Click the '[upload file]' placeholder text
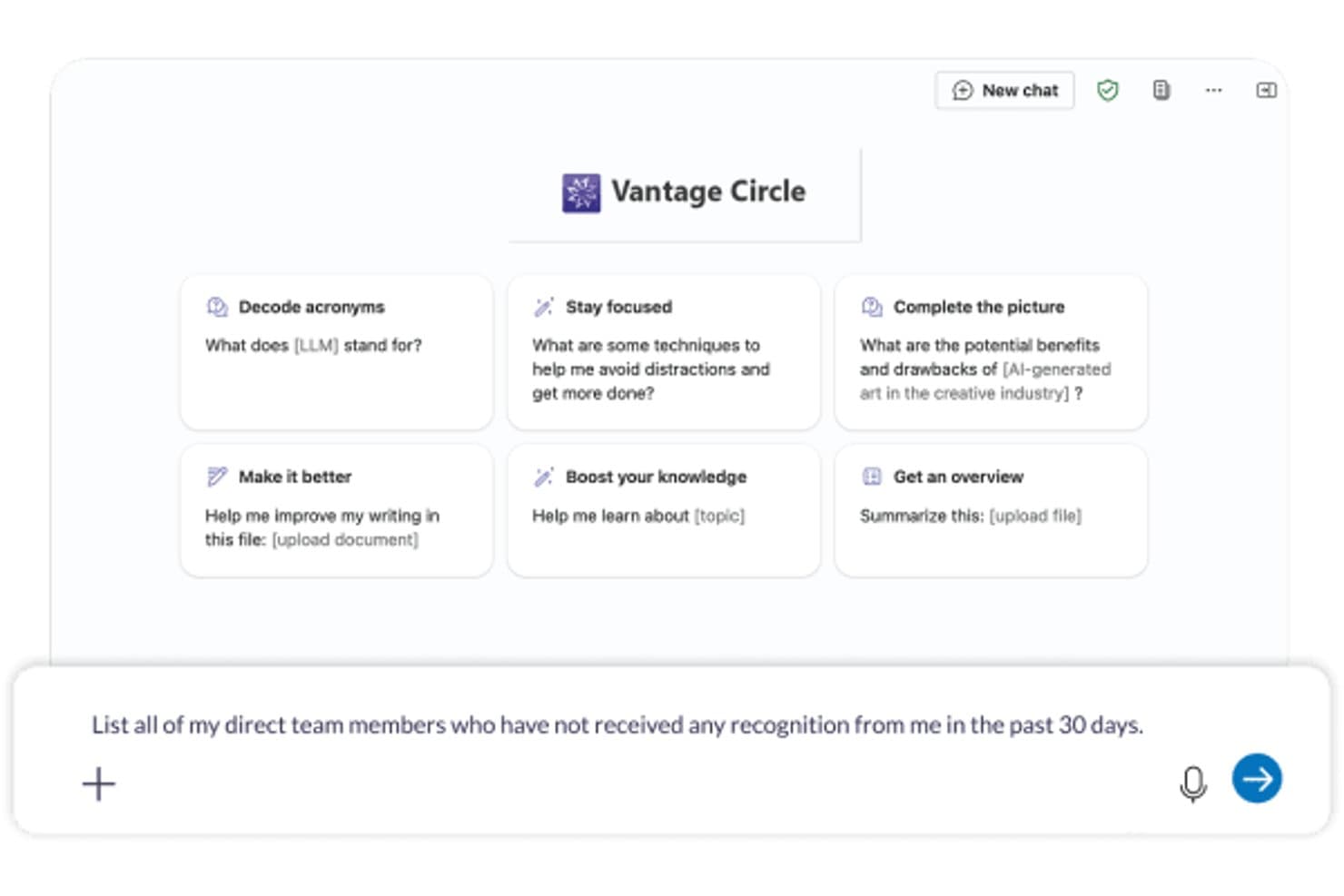Viewport: 1344px width, 896px height. coord(1035,516)
